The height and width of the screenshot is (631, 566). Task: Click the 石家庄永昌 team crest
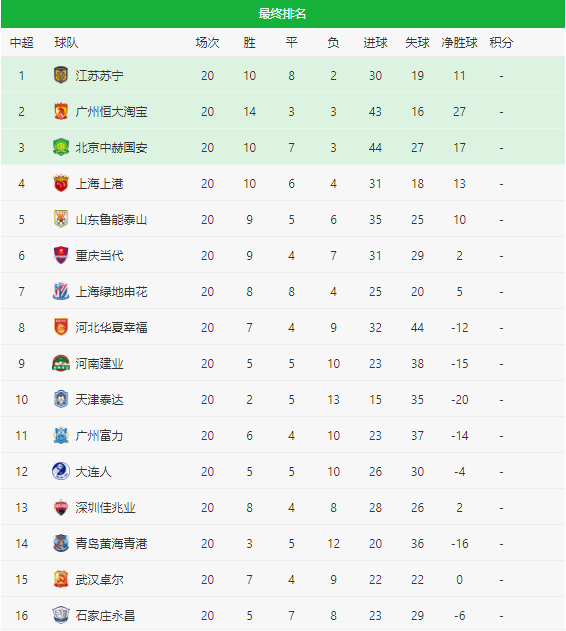pyautogui.click(x=61, y=615)
